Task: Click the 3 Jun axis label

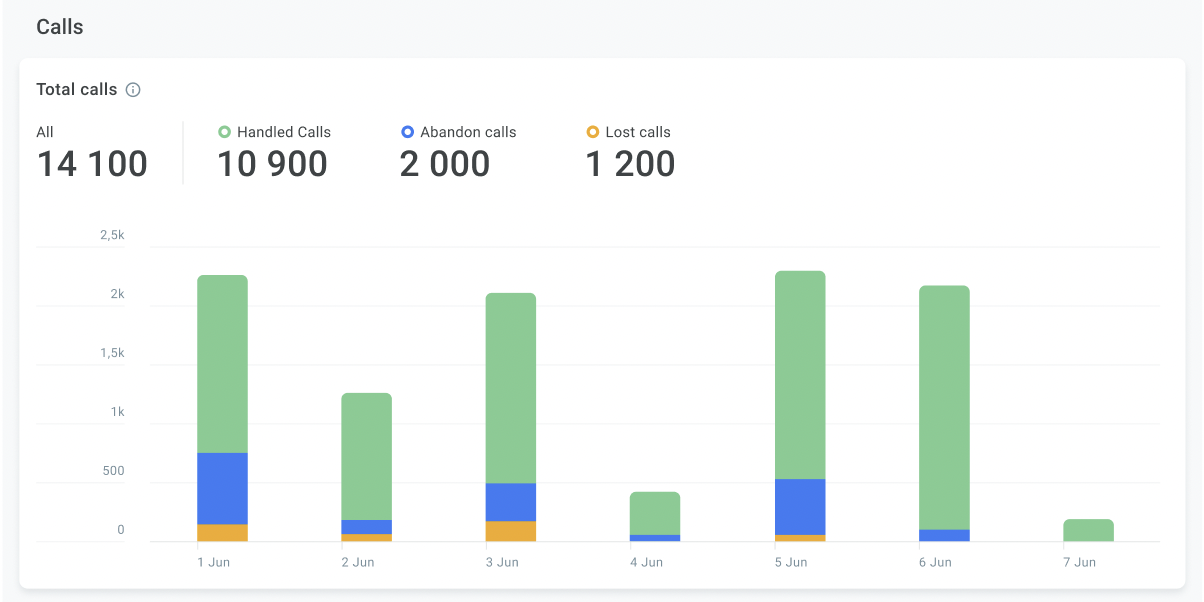Action: tap(502, 563)
